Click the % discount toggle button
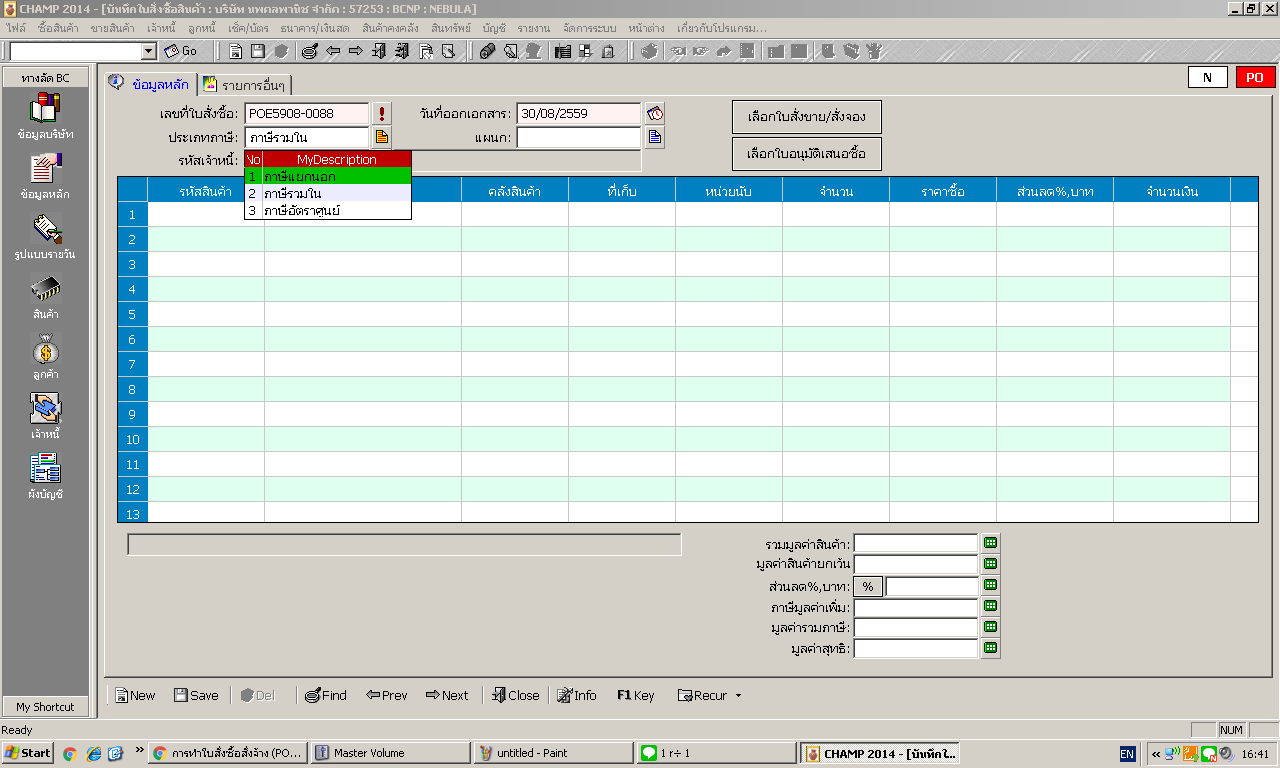Viewport: 1280px width, 768px height. tap(868, 587)
